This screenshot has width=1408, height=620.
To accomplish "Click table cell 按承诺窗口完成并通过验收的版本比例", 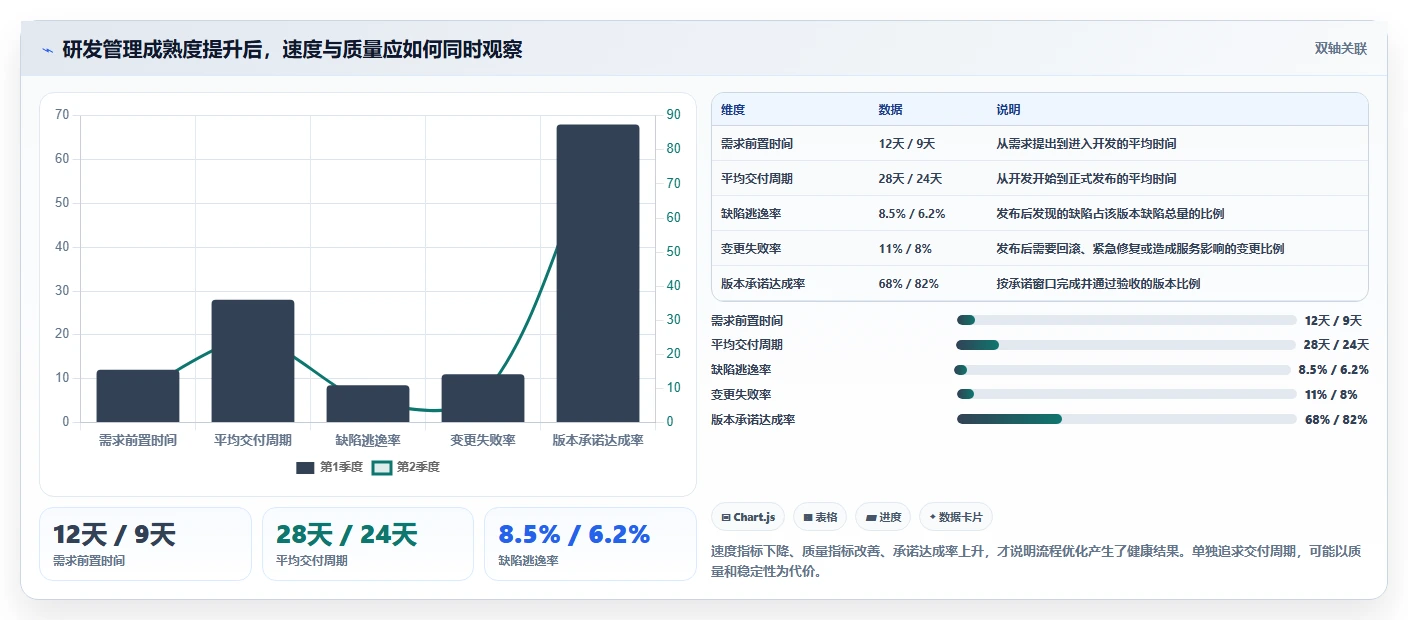I will tap(1098, 284).
